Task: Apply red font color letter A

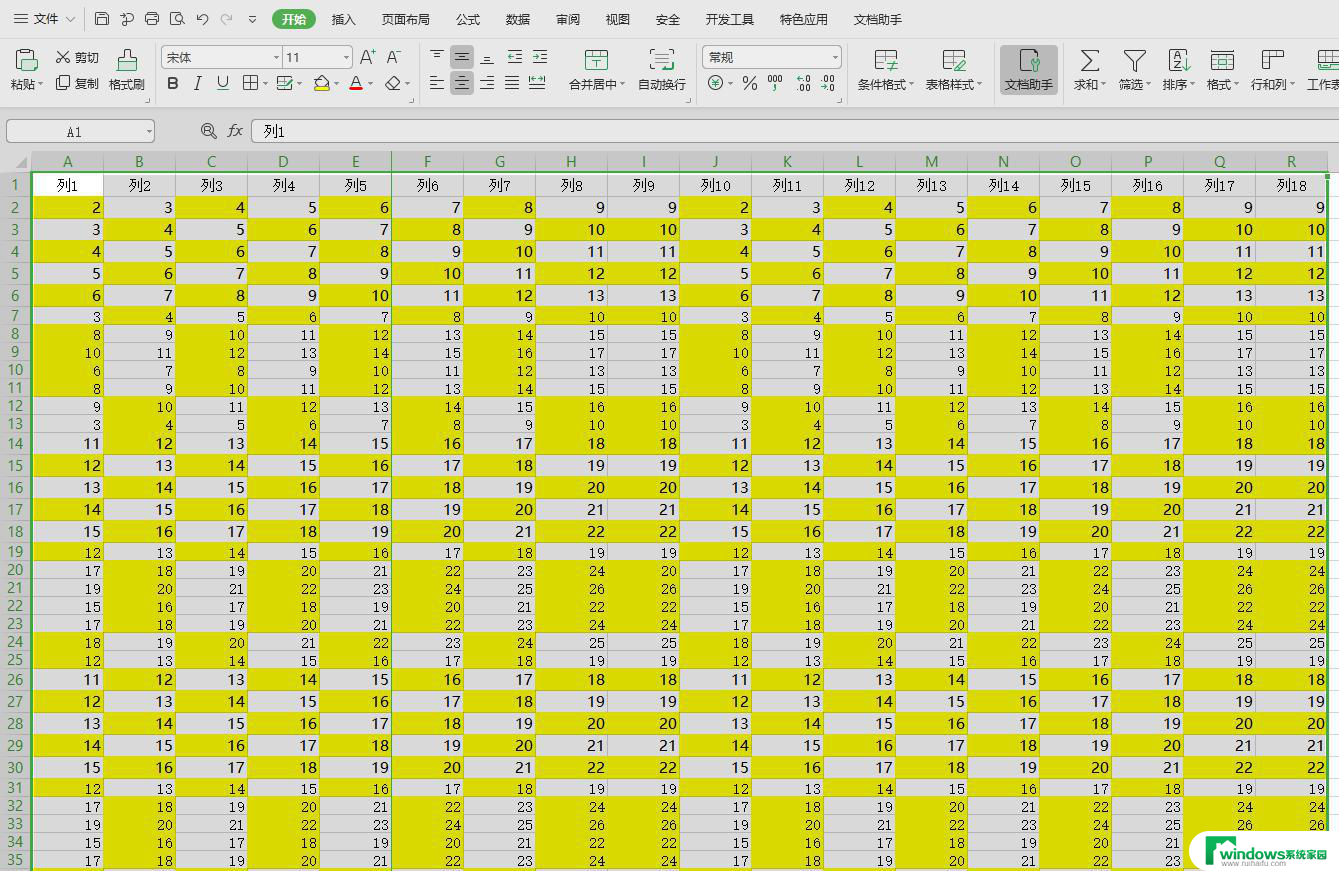Action: (356, 83)
